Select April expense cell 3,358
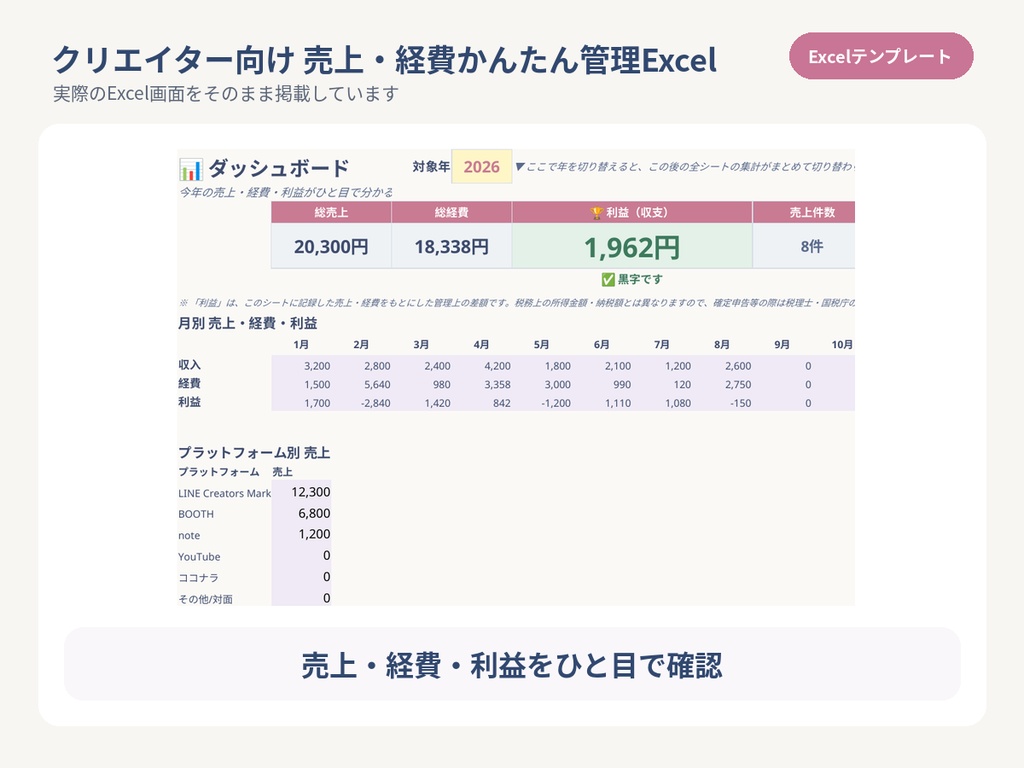The width and height of the screenshot is (1024, 768). point(498,385)
